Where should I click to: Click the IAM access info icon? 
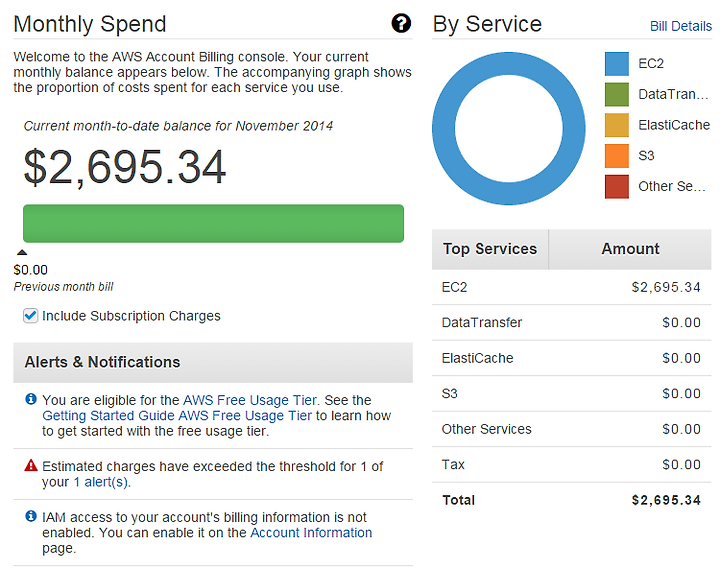coord(31,516)
